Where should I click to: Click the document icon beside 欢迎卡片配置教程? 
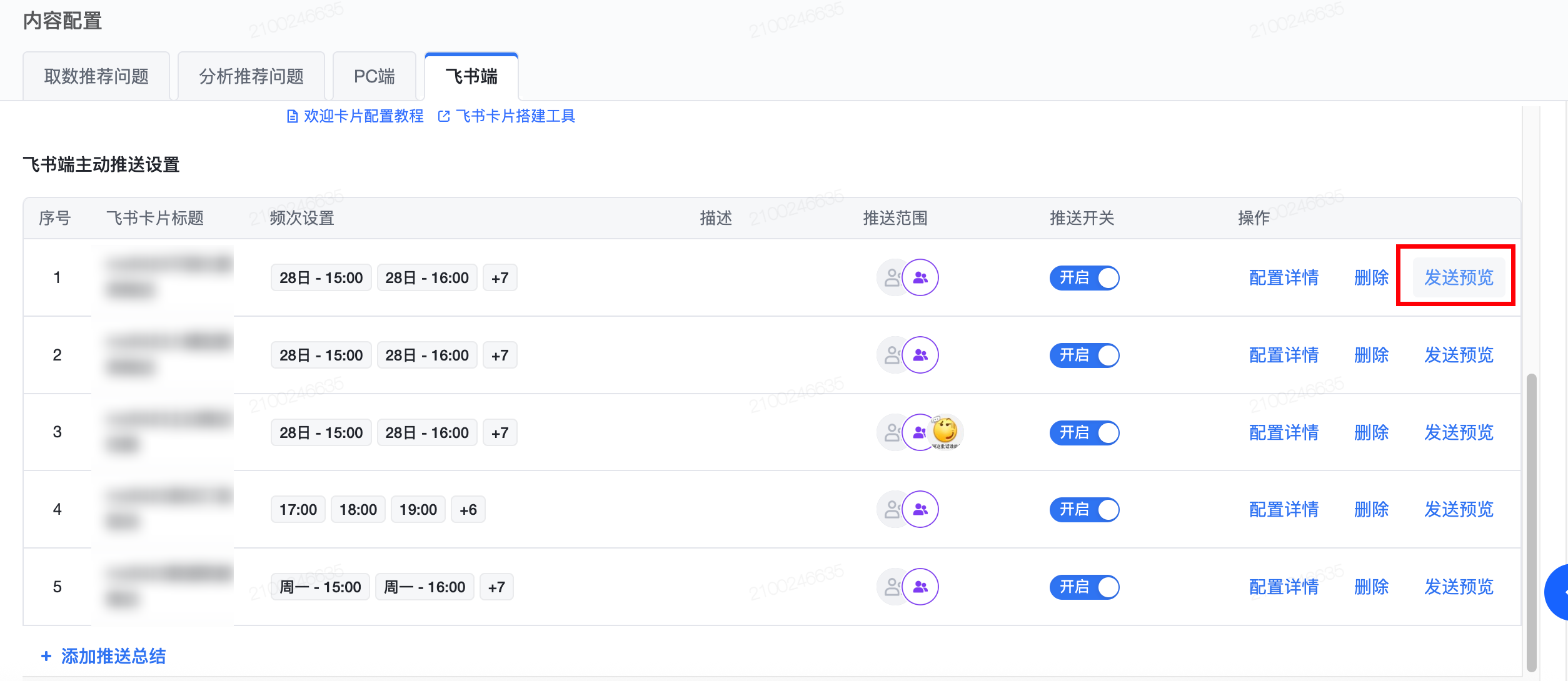click(x=292, y=116)
